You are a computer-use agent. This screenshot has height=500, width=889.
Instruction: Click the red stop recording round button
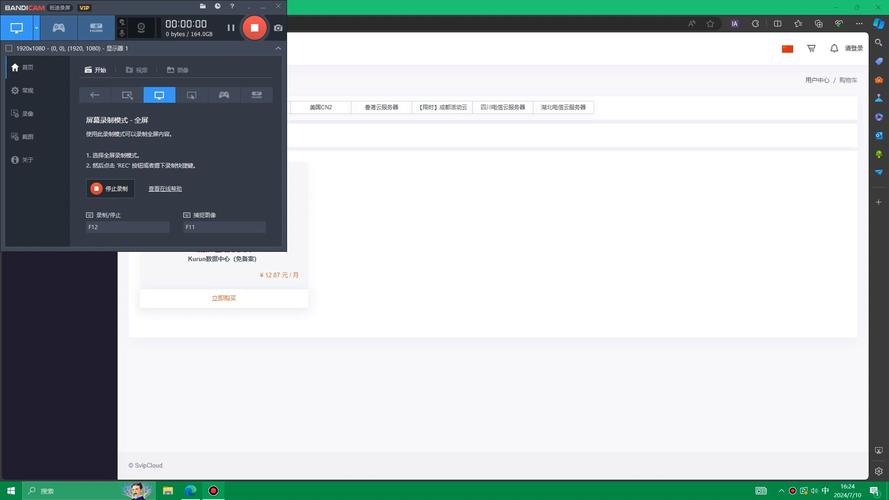point(255,28)
